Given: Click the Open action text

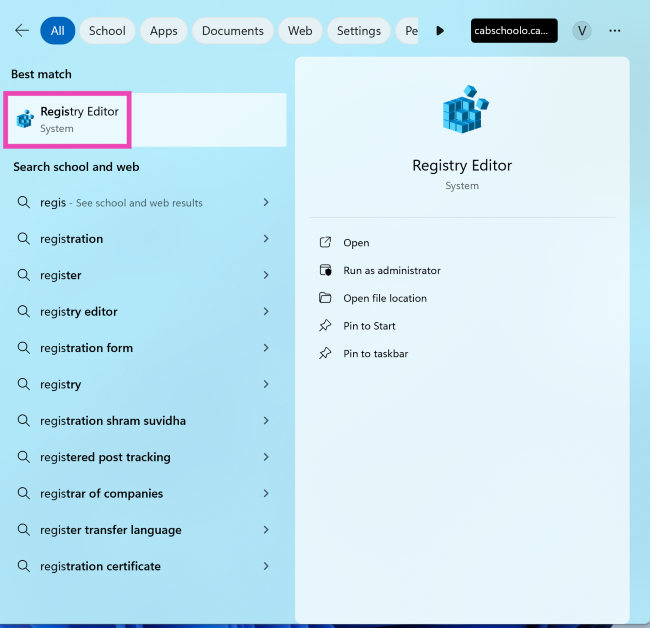Looking at the screenshot, I should pos(356,243).
